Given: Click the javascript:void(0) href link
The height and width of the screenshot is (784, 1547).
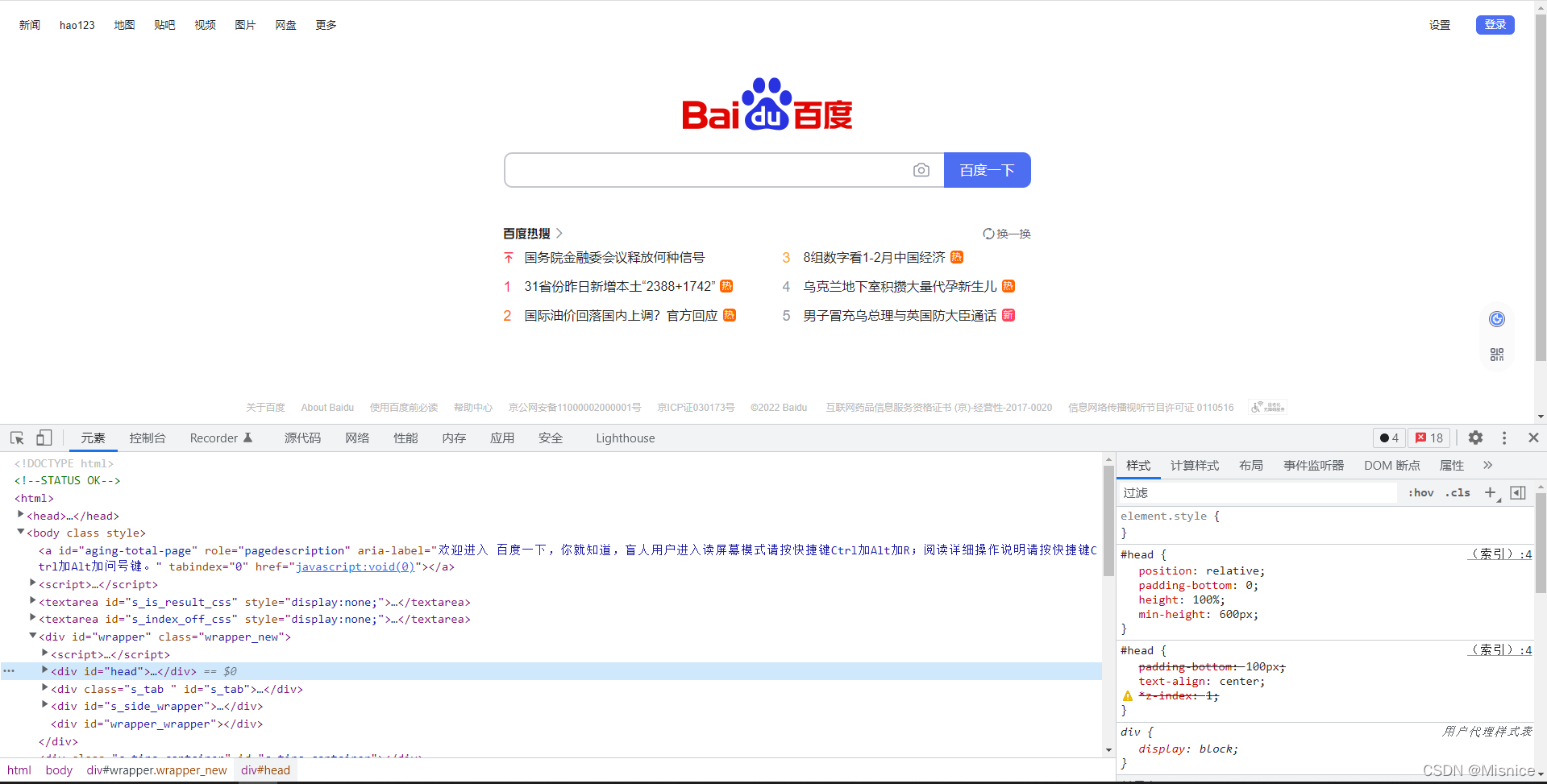Looking at the screenshot, I should (x=355, y=567).
